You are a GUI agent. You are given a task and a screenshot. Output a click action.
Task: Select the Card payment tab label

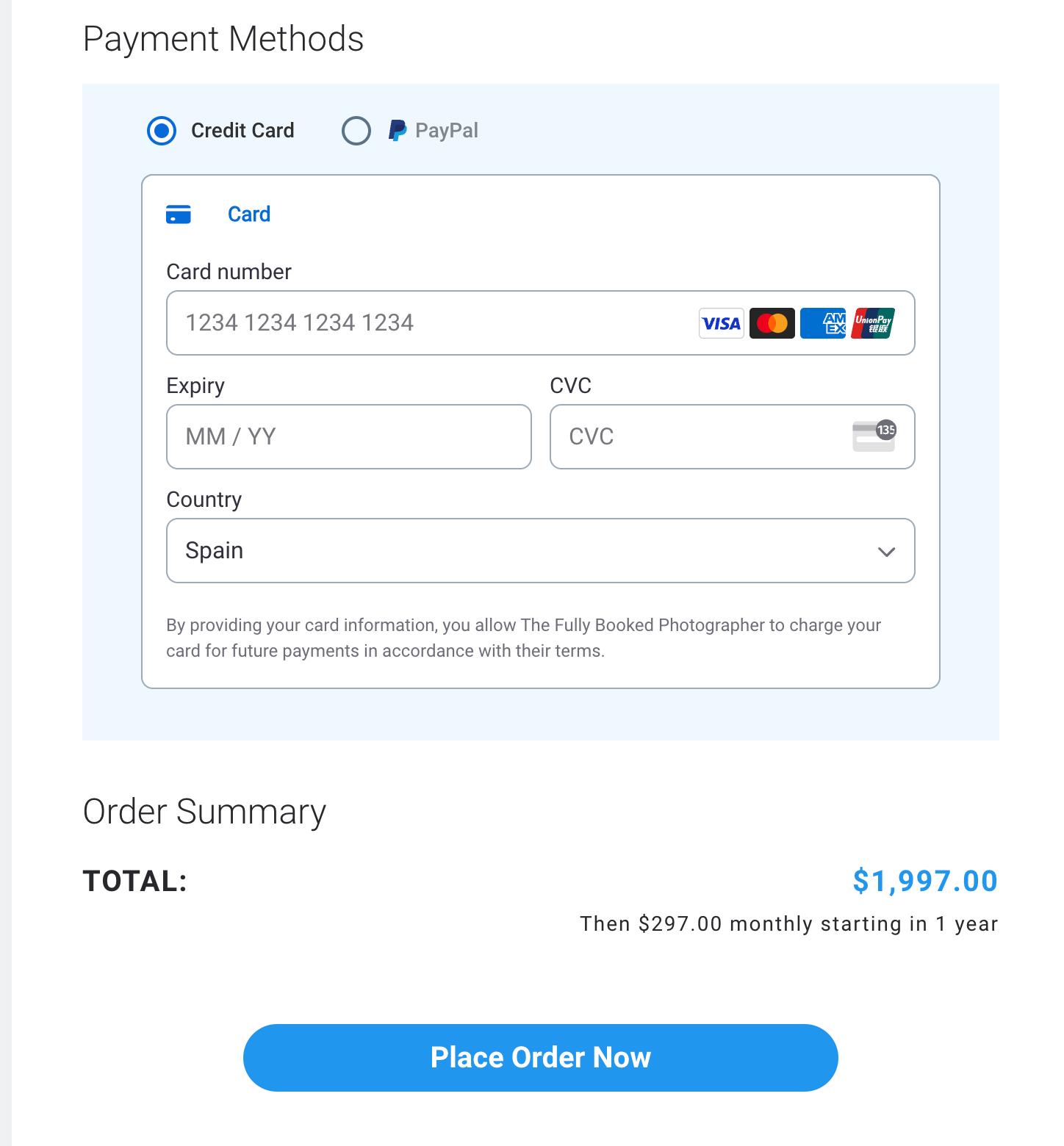click(249, 214)
